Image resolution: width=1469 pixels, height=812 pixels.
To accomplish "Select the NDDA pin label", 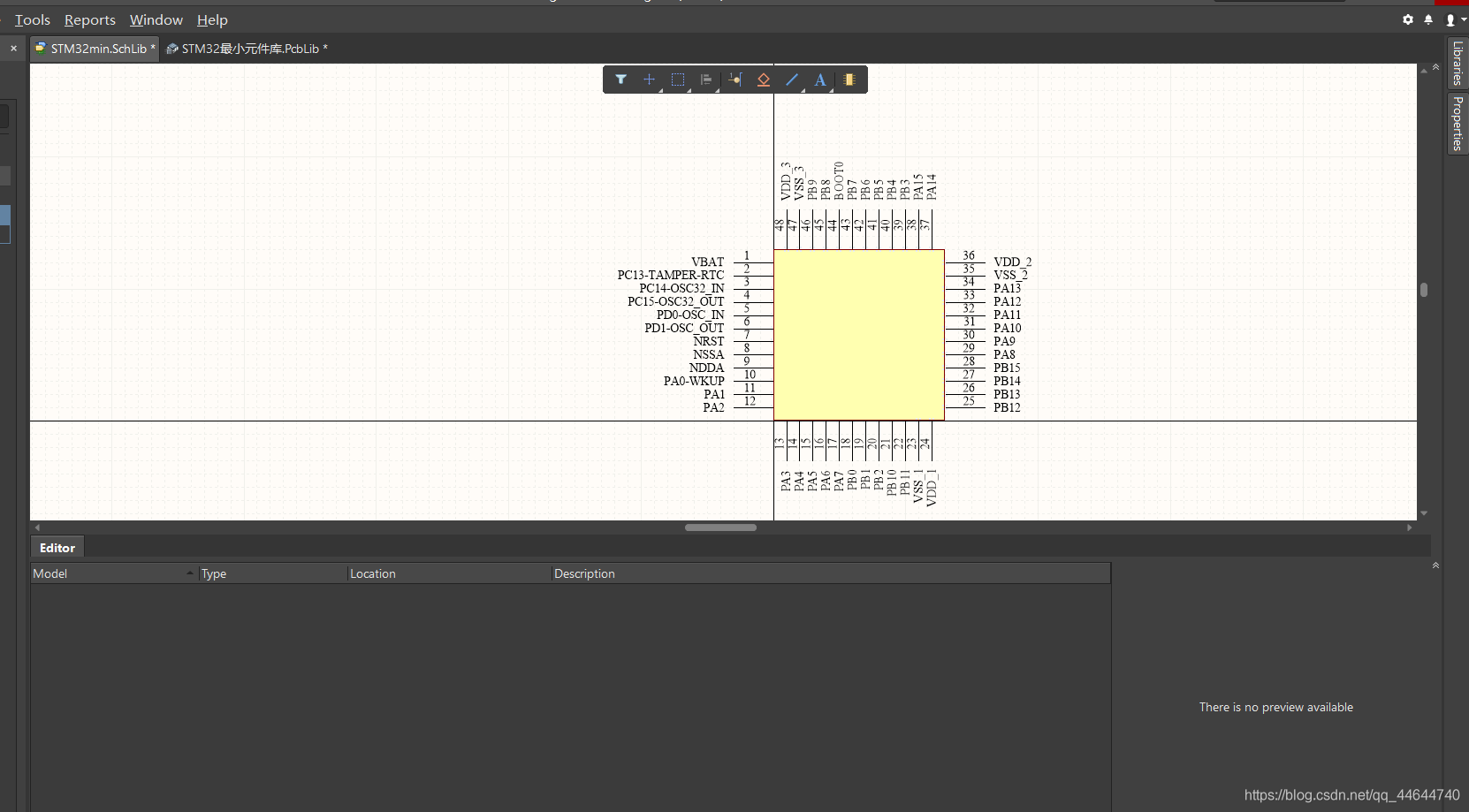I will (x=707, y=368).
